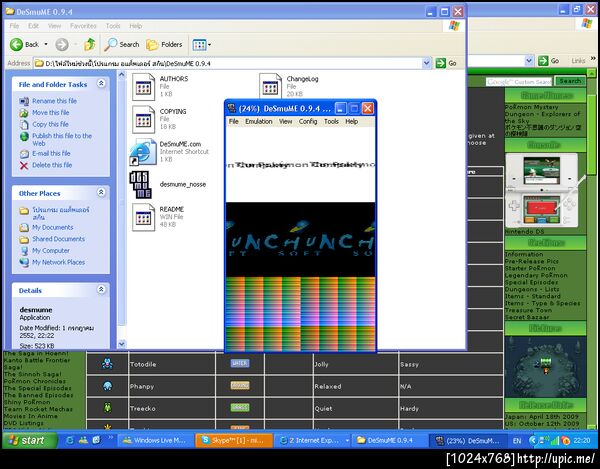Click scroll-up arrow of the task pane scrollbar
This screenshot has height=469, width=600.
pyautogui.click(x=122, y=75)
